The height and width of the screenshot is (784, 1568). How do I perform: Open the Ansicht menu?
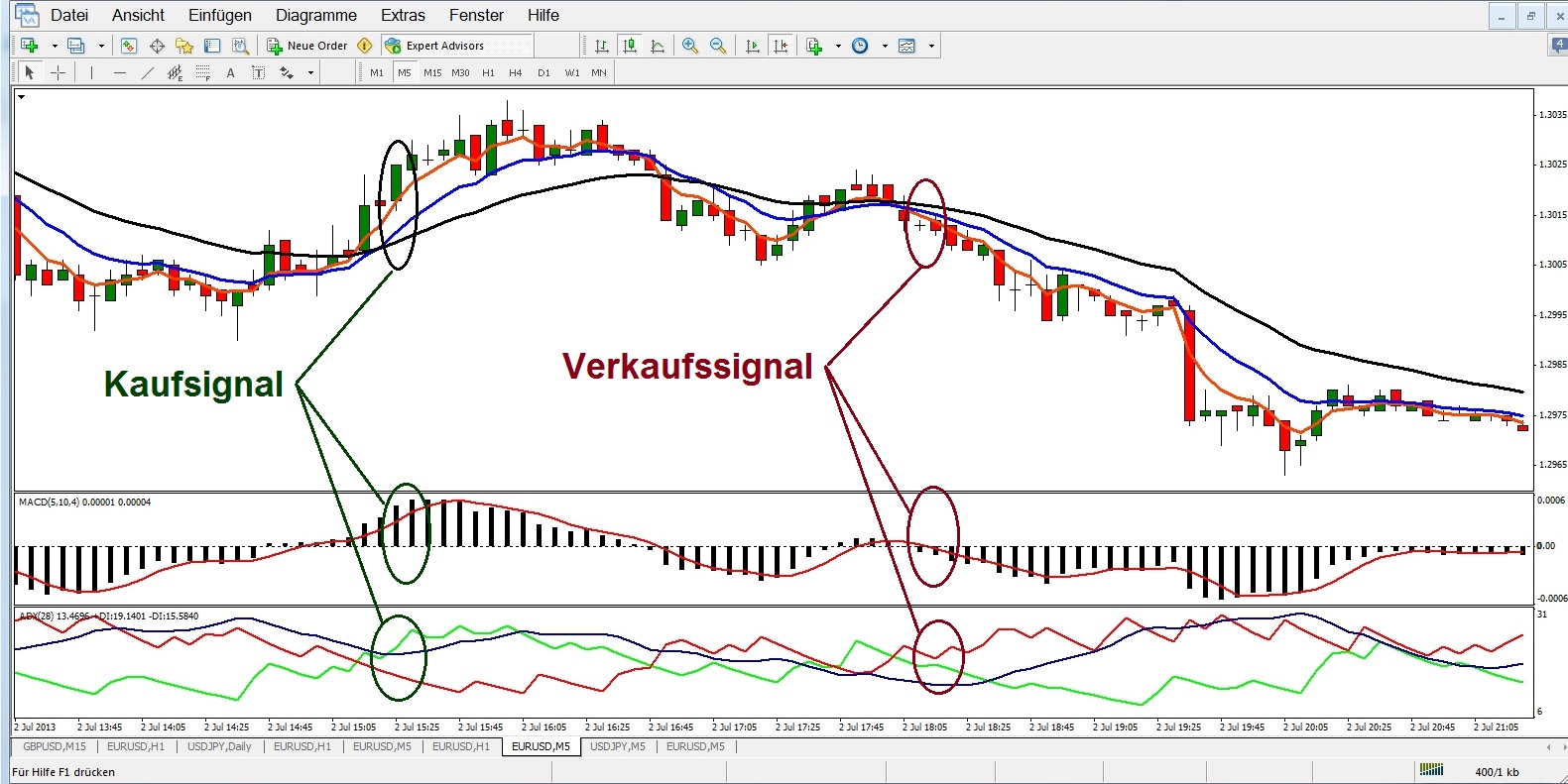pos(138,15)
